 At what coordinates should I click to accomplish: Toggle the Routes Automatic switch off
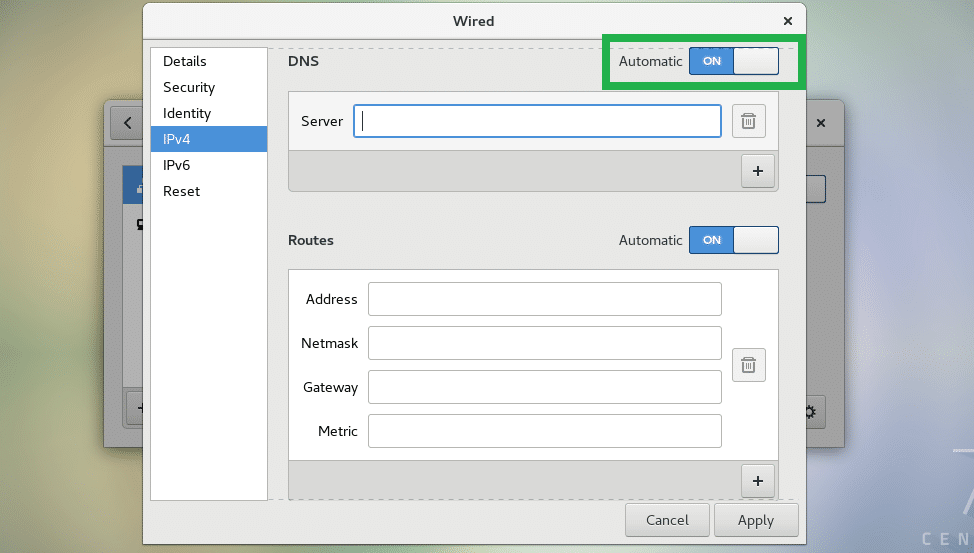click(x=733, y=240)
